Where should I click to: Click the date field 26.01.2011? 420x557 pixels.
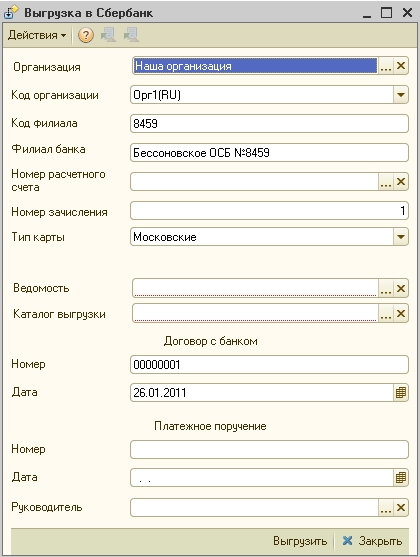(x=262, y=393)
